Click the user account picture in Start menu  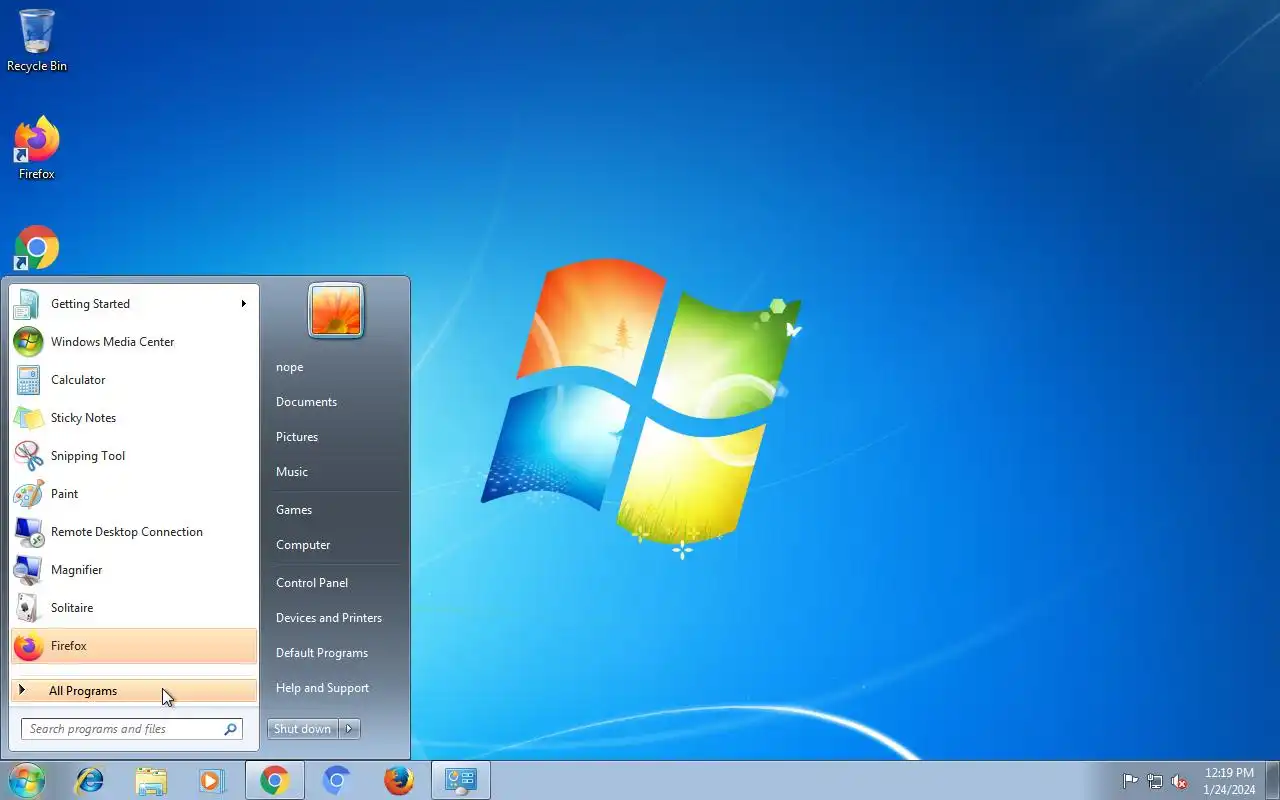tap(336, 310)
